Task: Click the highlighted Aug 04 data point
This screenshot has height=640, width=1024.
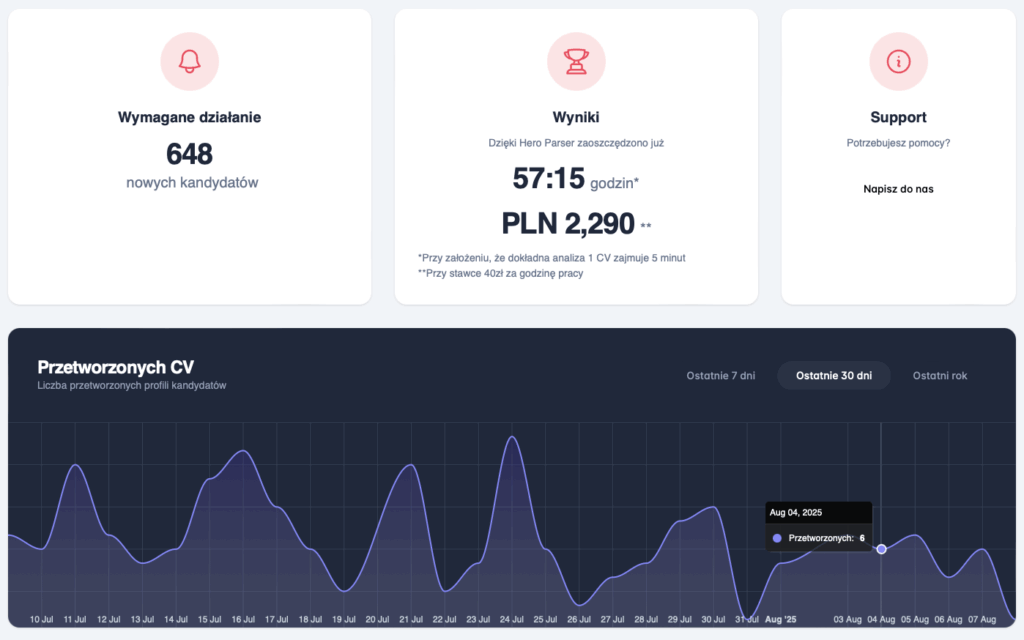Action: tap(881, 548)
